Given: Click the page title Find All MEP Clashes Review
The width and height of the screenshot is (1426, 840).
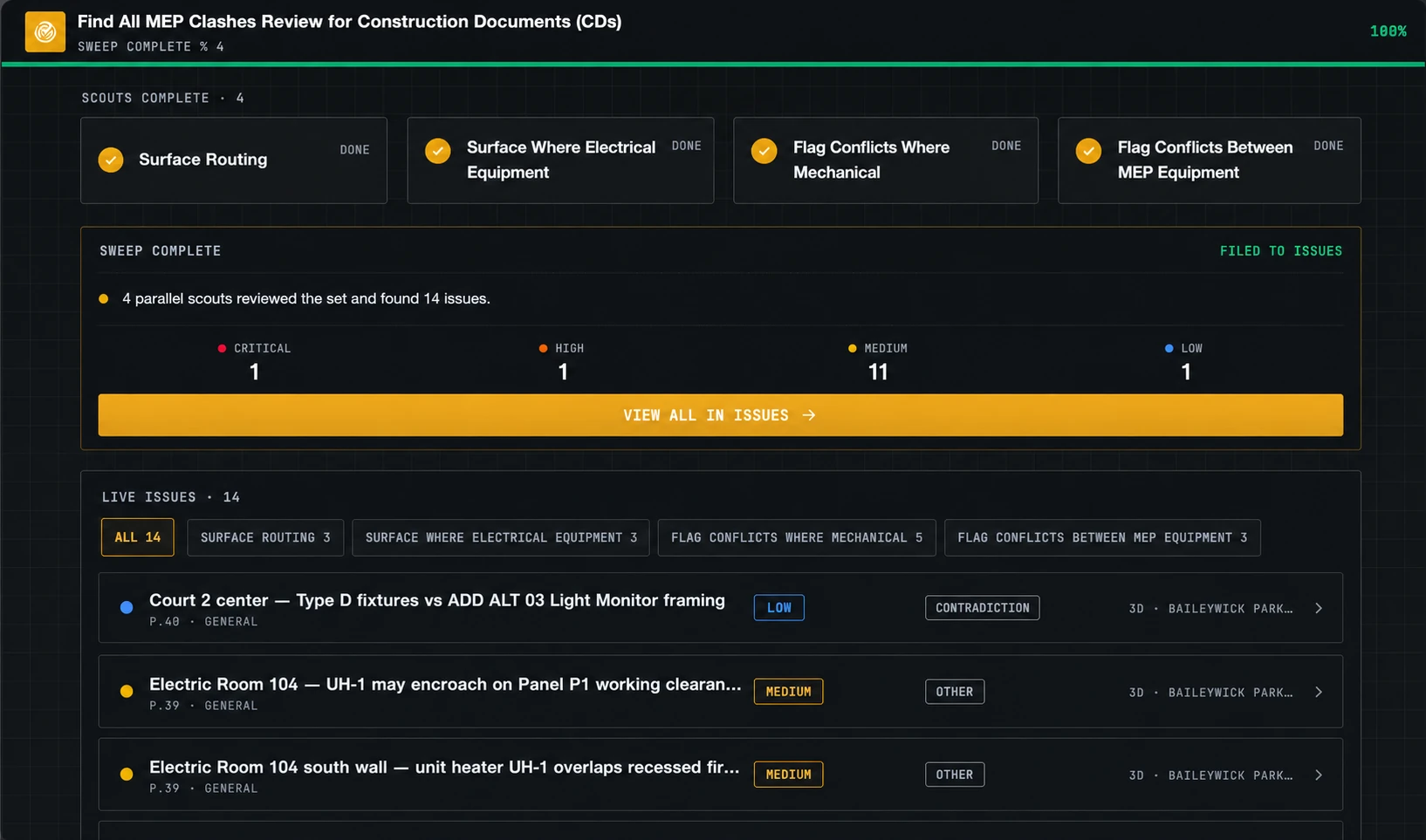Looking at the screenshot, I should coord(349,21).
